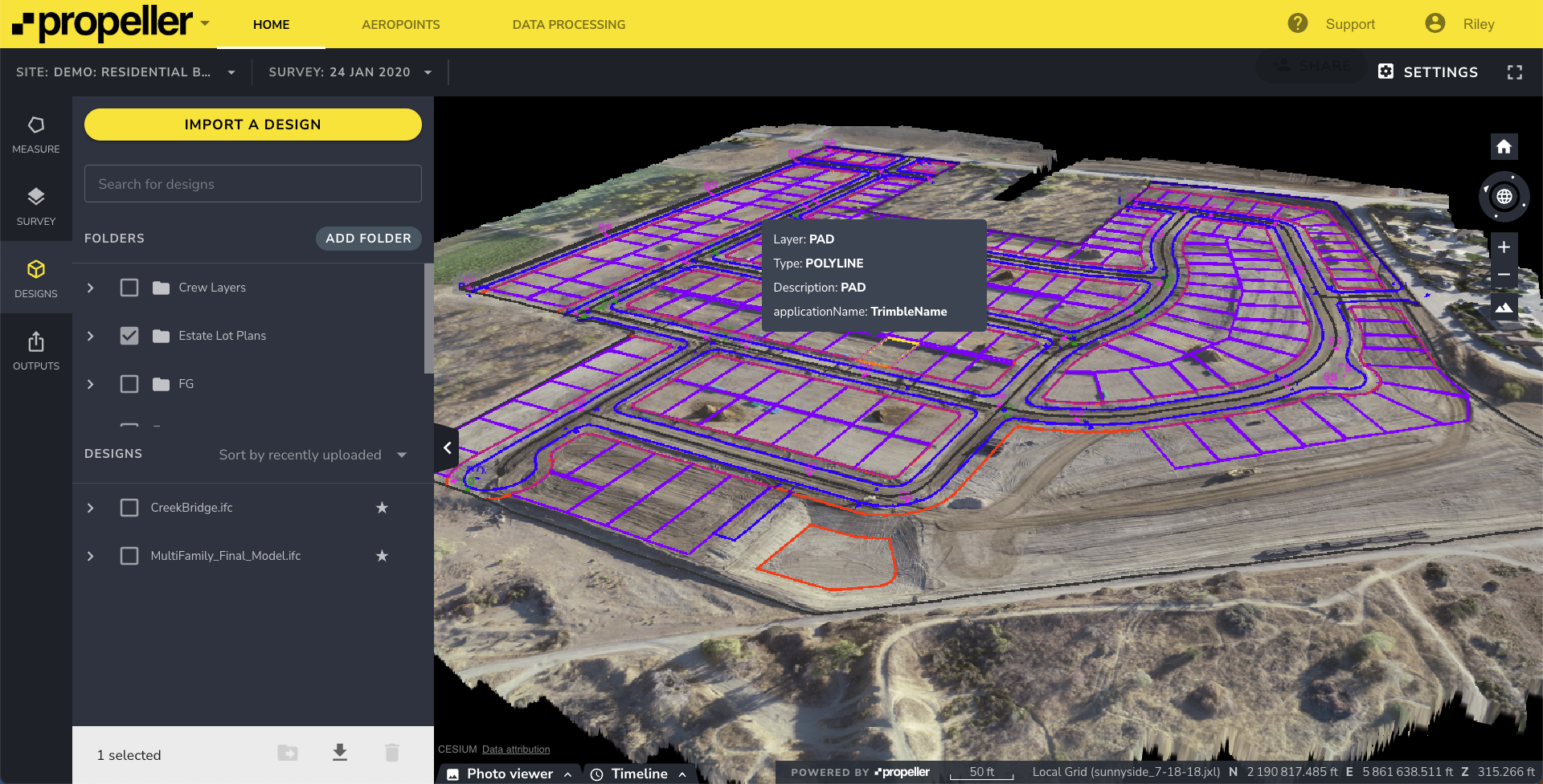Move selected design to a folder
Screen dimensions: 1543x784
[x=287, y=753]
